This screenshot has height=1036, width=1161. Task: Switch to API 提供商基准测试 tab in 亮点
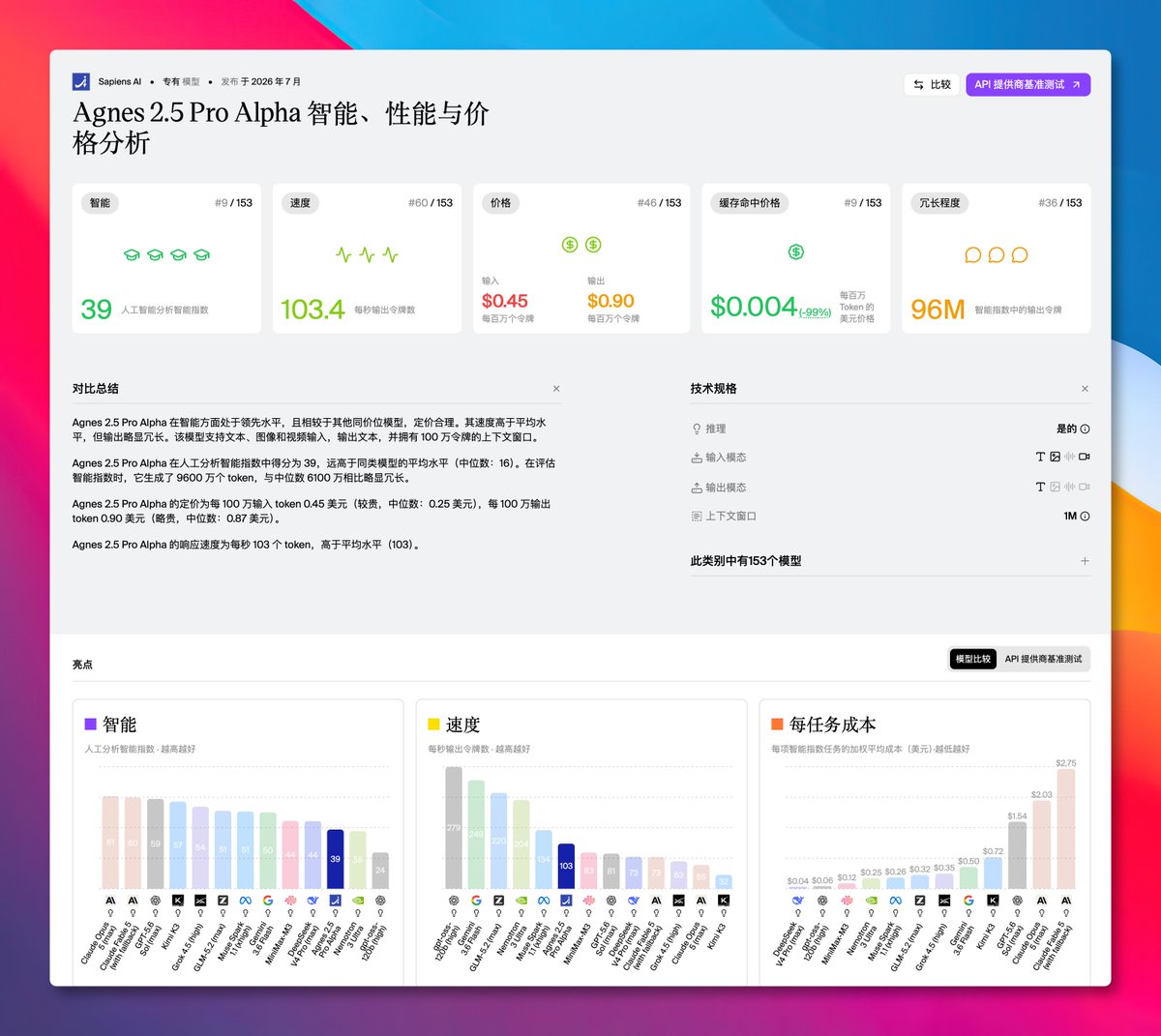(1043, 659)
